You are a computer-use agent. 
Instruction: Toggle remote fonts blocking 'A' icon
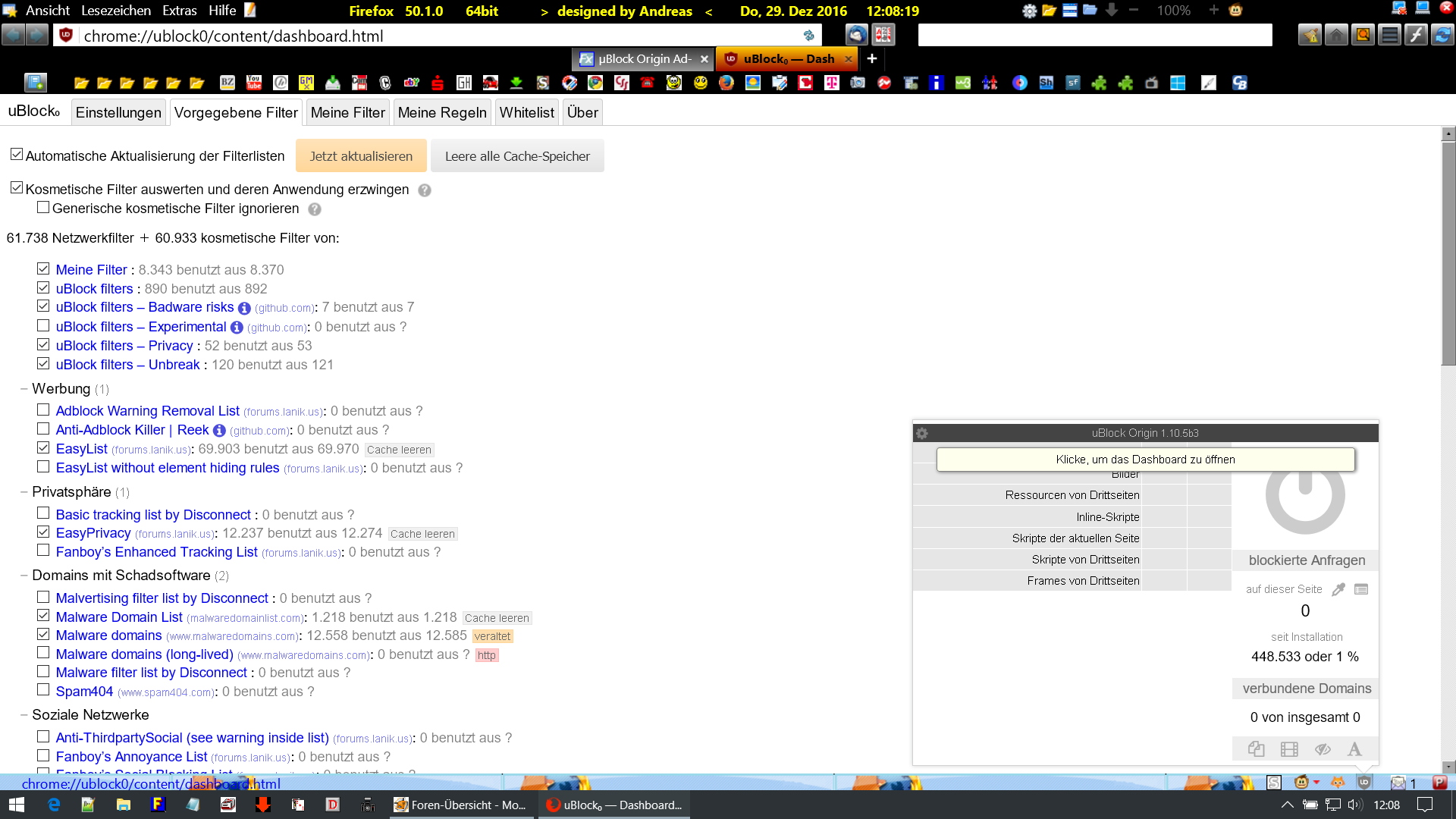point(1354,749)
